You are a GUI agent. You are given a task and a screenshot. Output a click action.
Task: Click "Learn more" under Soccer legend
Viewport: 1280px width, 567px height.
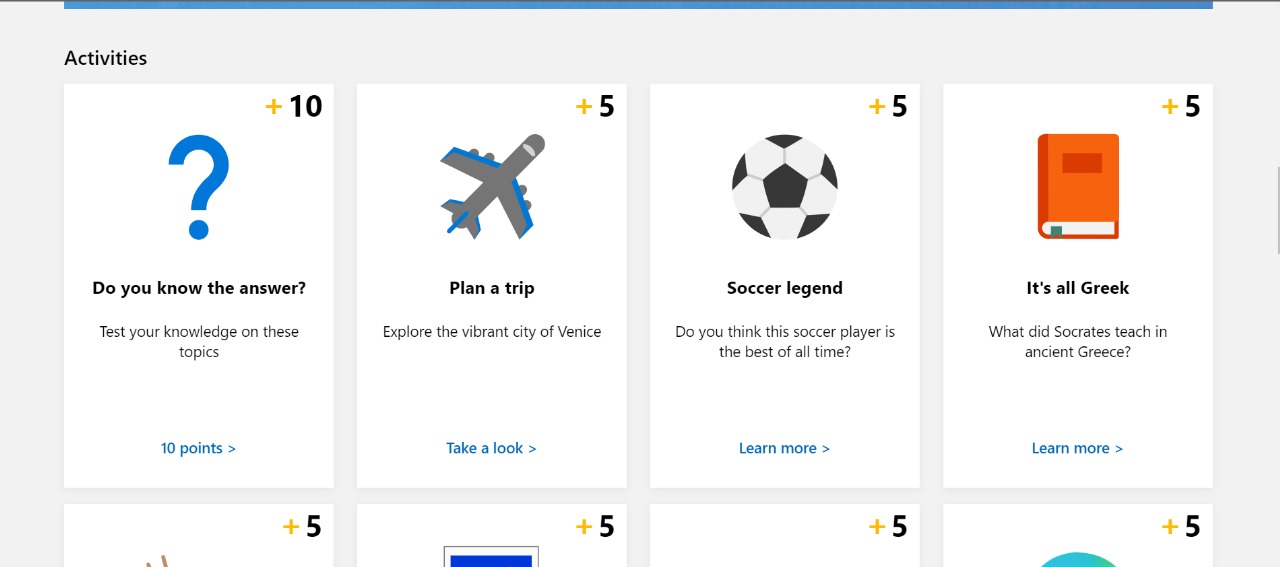coord(784,448)
